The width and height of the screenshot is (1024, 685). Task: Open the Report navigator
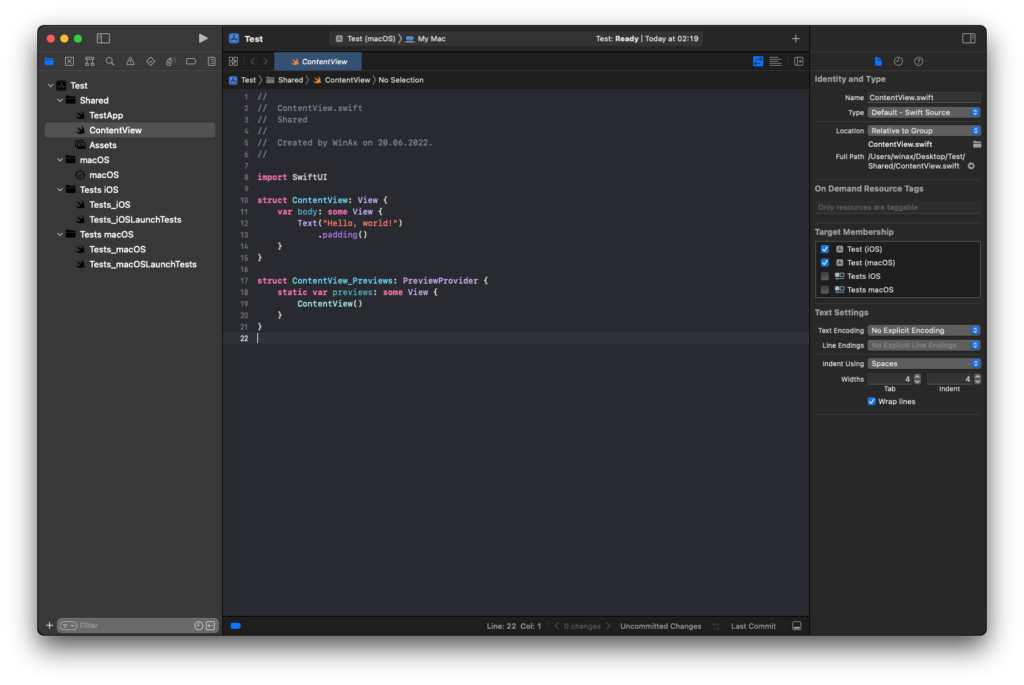(211, 61)
